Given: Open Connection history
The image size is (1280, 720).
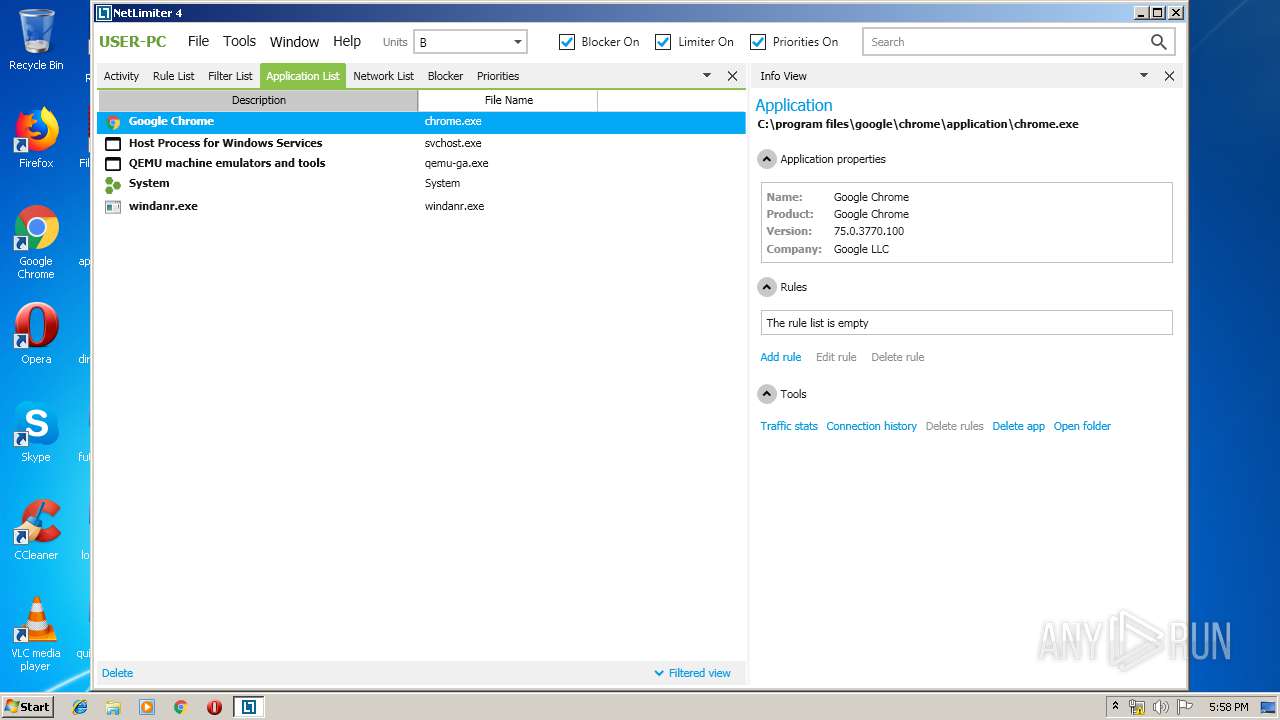Looking at the screenshot, I should coord(871,426).
